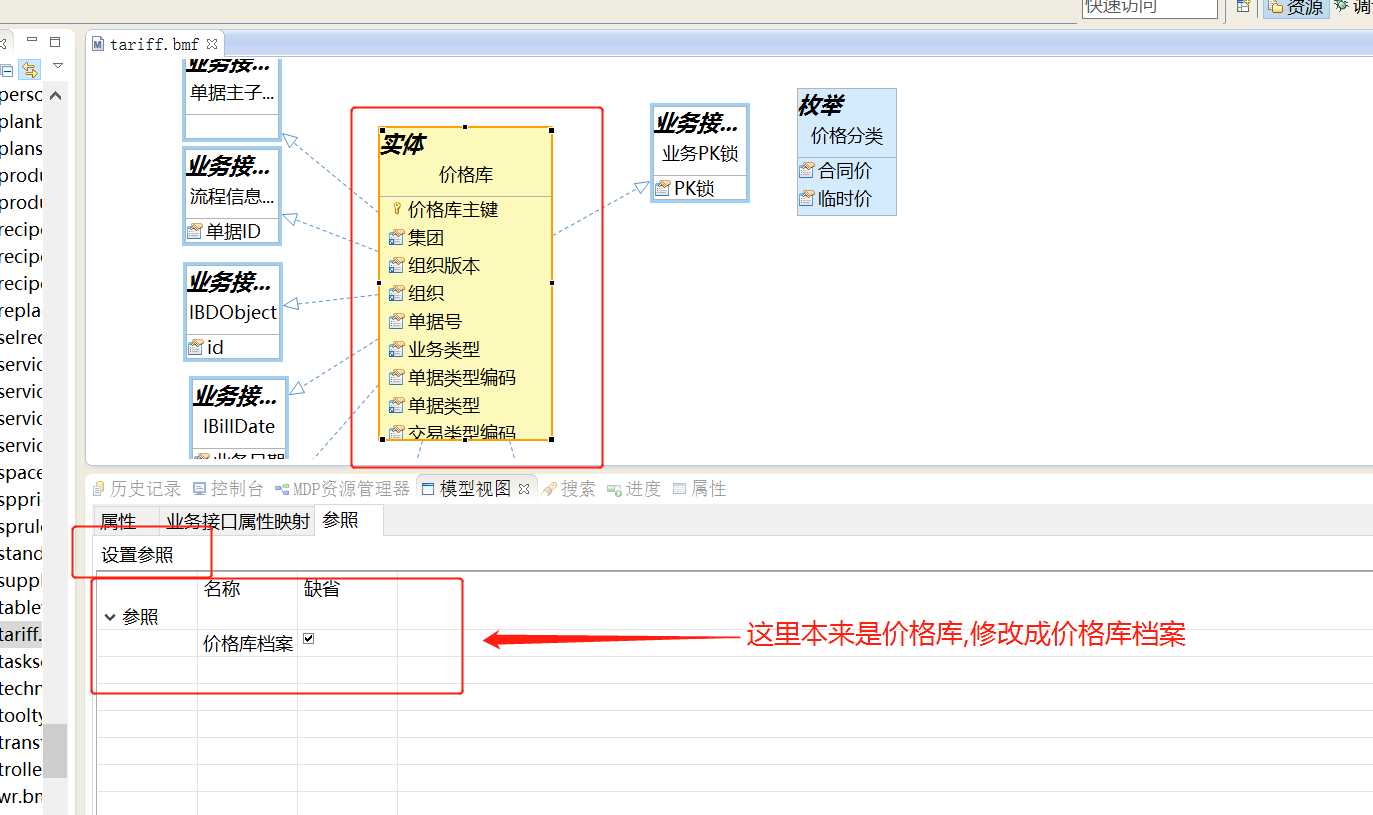Image resolution: width=1373 pixels, height=815 pixels.
Task: Select the 业务PK锁 interface box
Action: tap(699, 153)
